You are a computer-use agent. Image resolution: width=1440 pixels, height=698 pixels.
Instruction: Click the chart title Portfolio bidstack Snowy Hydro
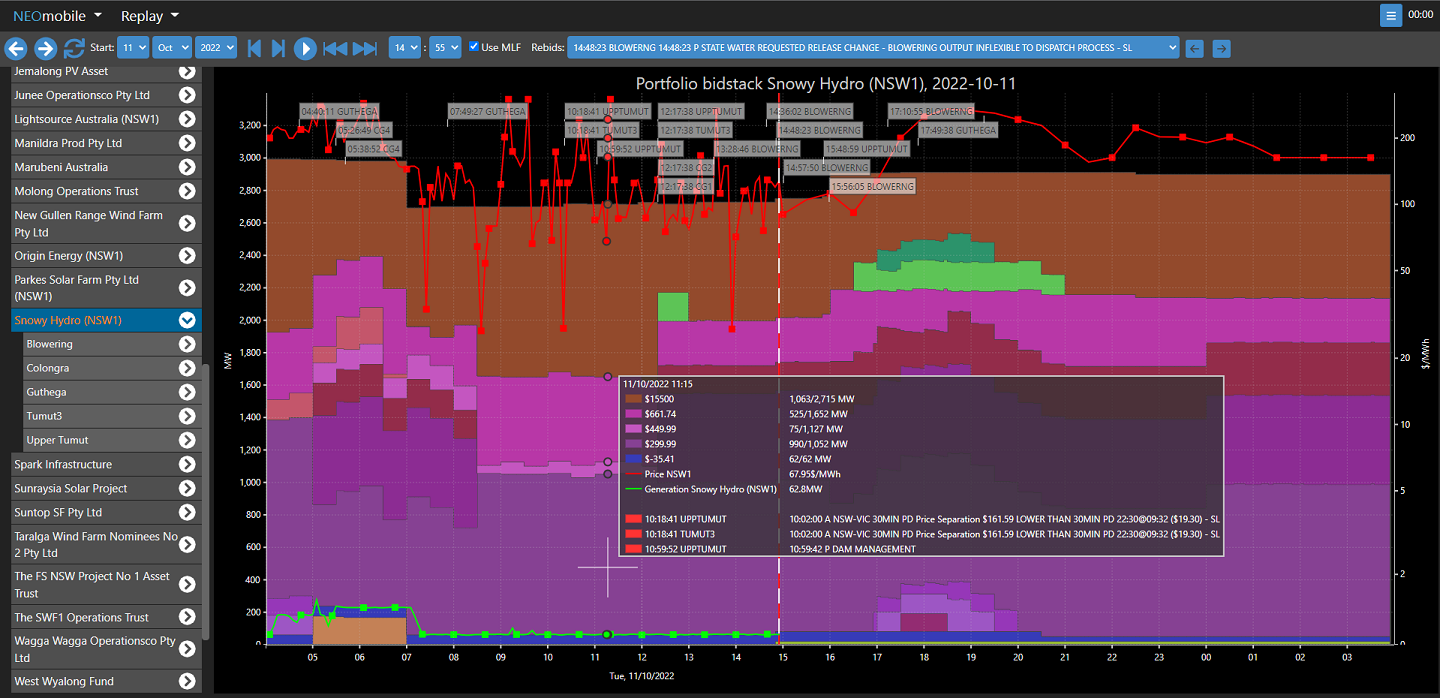click(826, 83)
